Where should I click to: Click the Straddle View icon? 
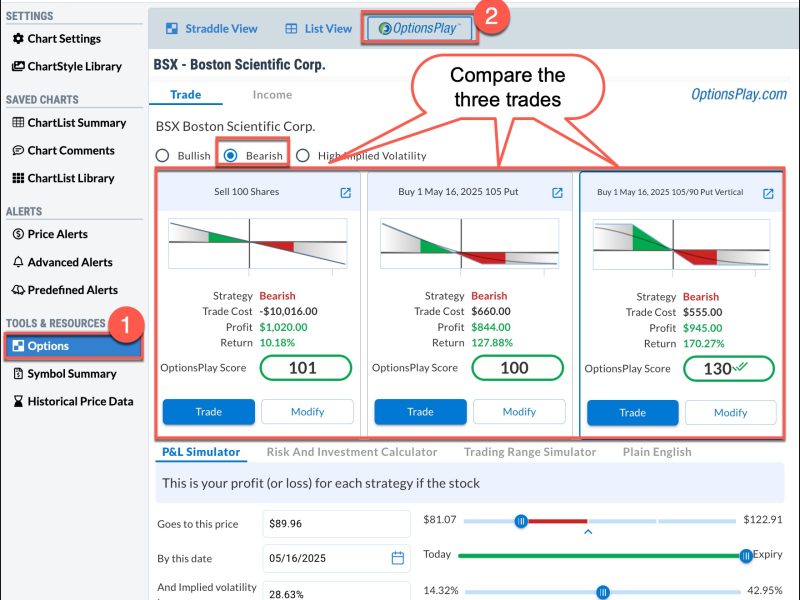coord(172,29)
